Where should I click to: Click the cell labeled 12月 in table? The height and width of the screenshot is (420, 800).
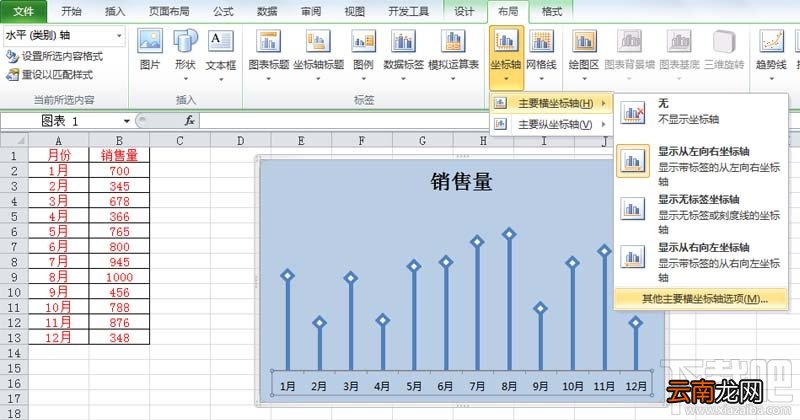58,338
